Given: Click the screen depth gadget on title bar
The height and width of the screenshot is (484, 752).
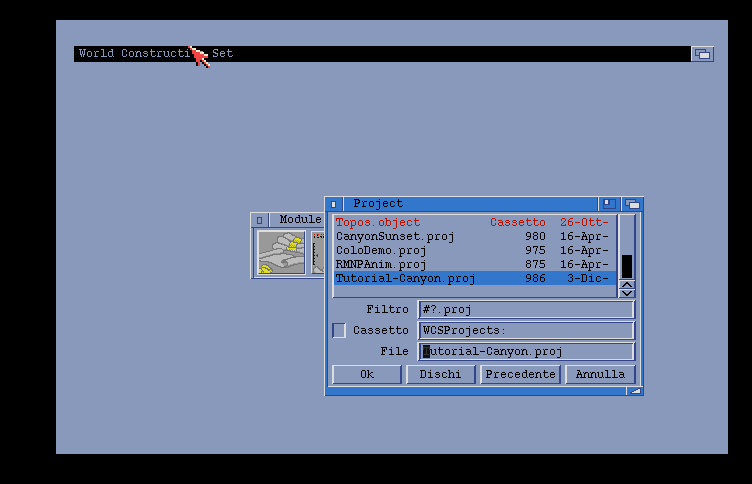Looking at the screenshot, I should click(702, 54).
